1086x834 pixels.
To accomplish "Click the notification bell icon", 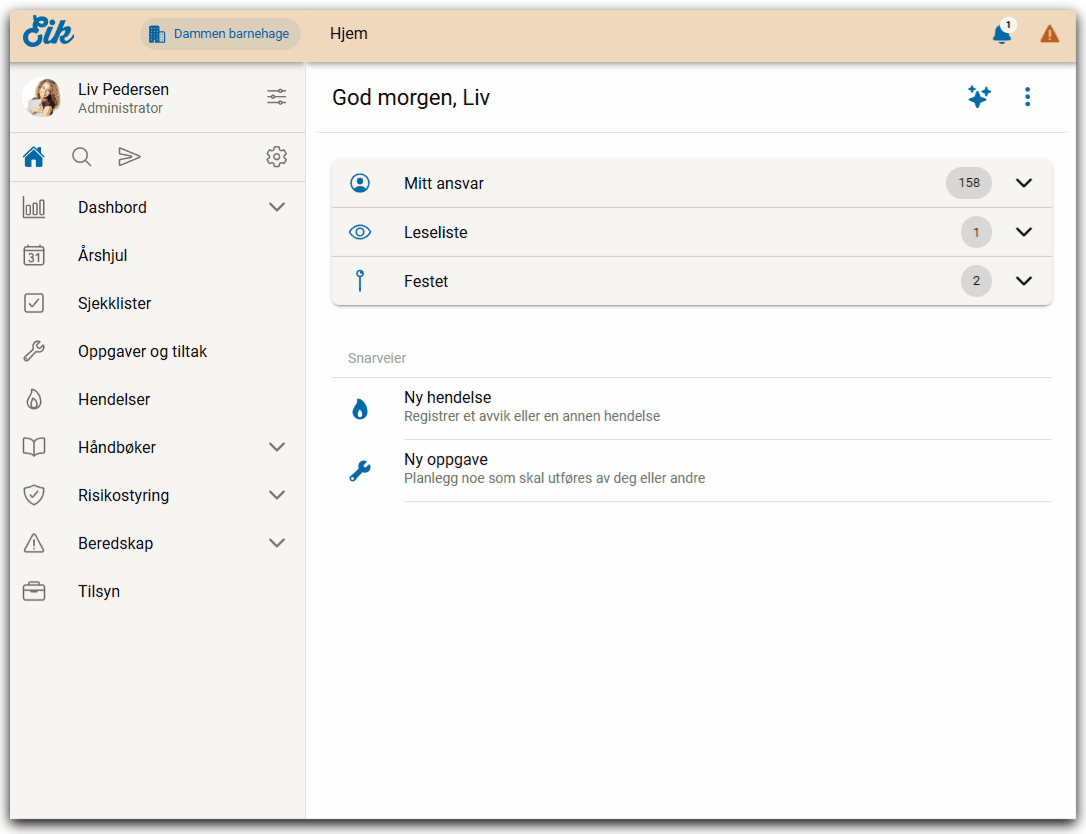I will tap(1001, 35).
